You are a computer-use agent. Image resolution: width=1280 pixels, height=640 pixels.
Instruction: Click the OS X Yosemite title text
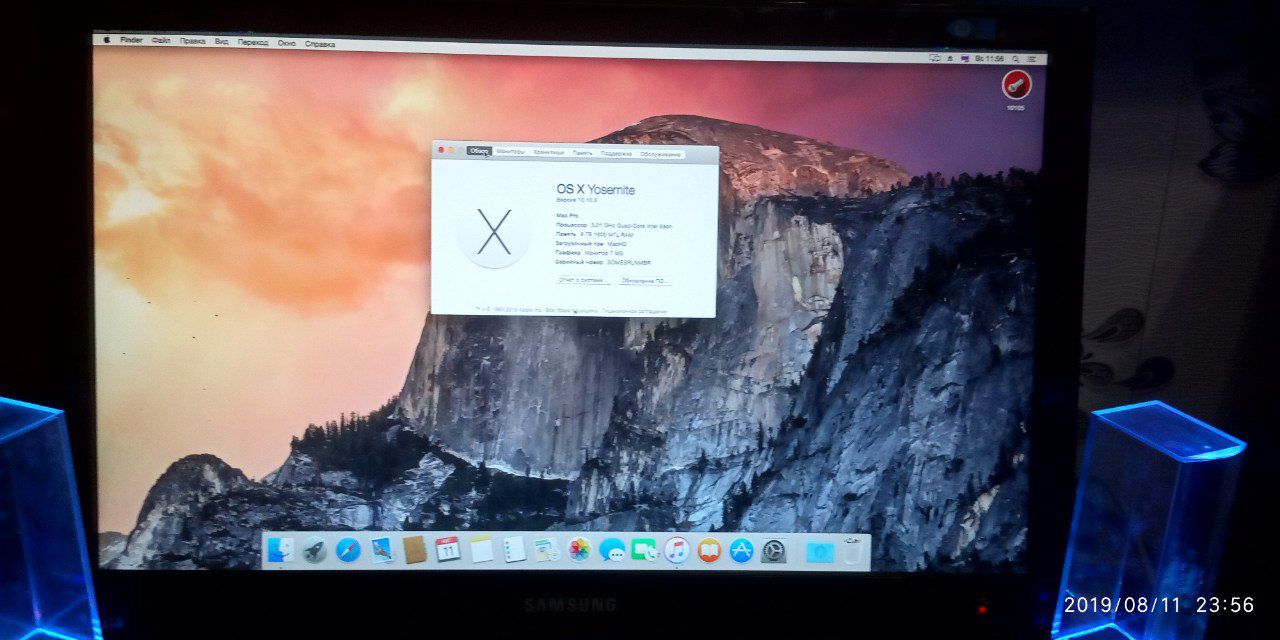(596, 189)
